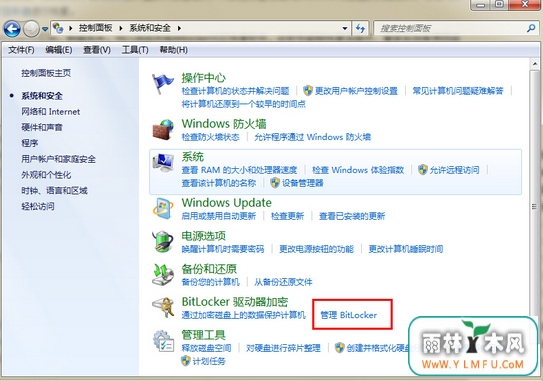Click 检查更新 link

(x=287, y=216)
